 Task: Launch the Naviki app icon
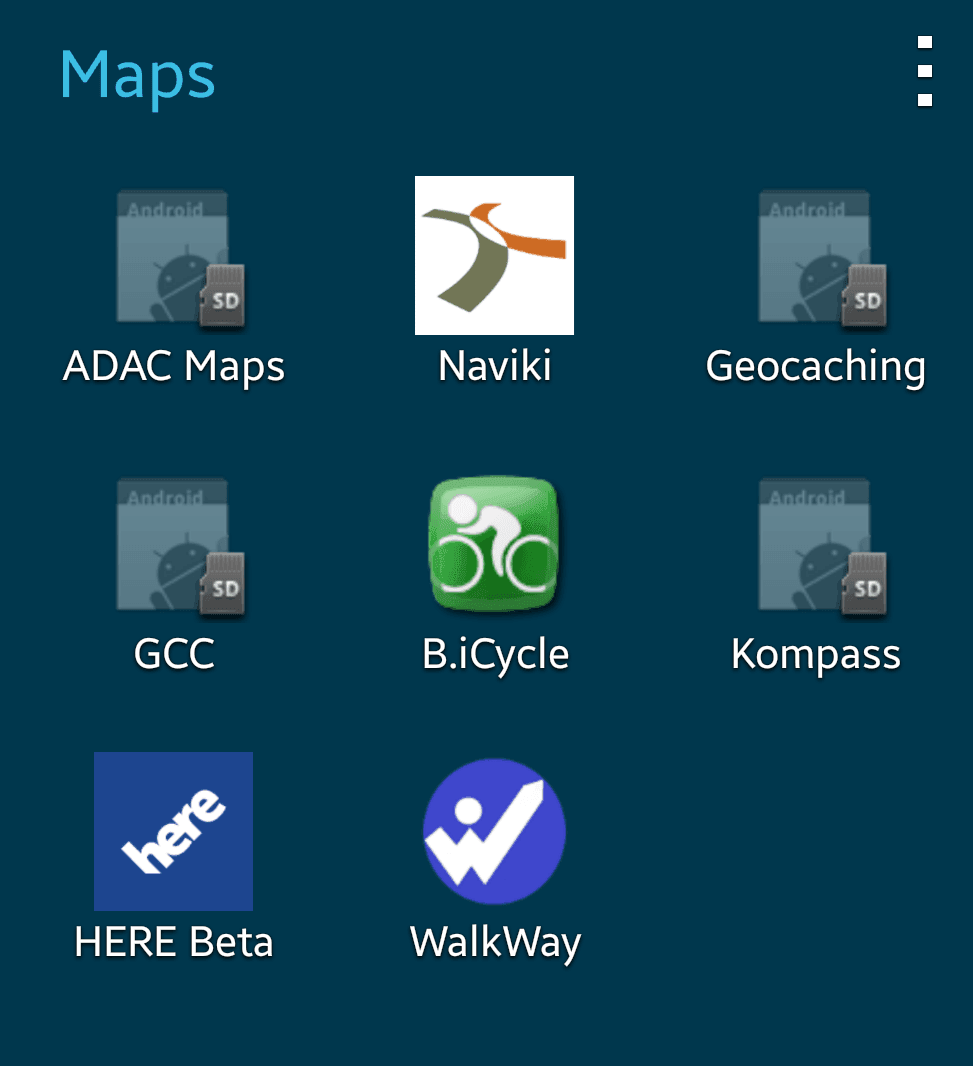[494, 256]
